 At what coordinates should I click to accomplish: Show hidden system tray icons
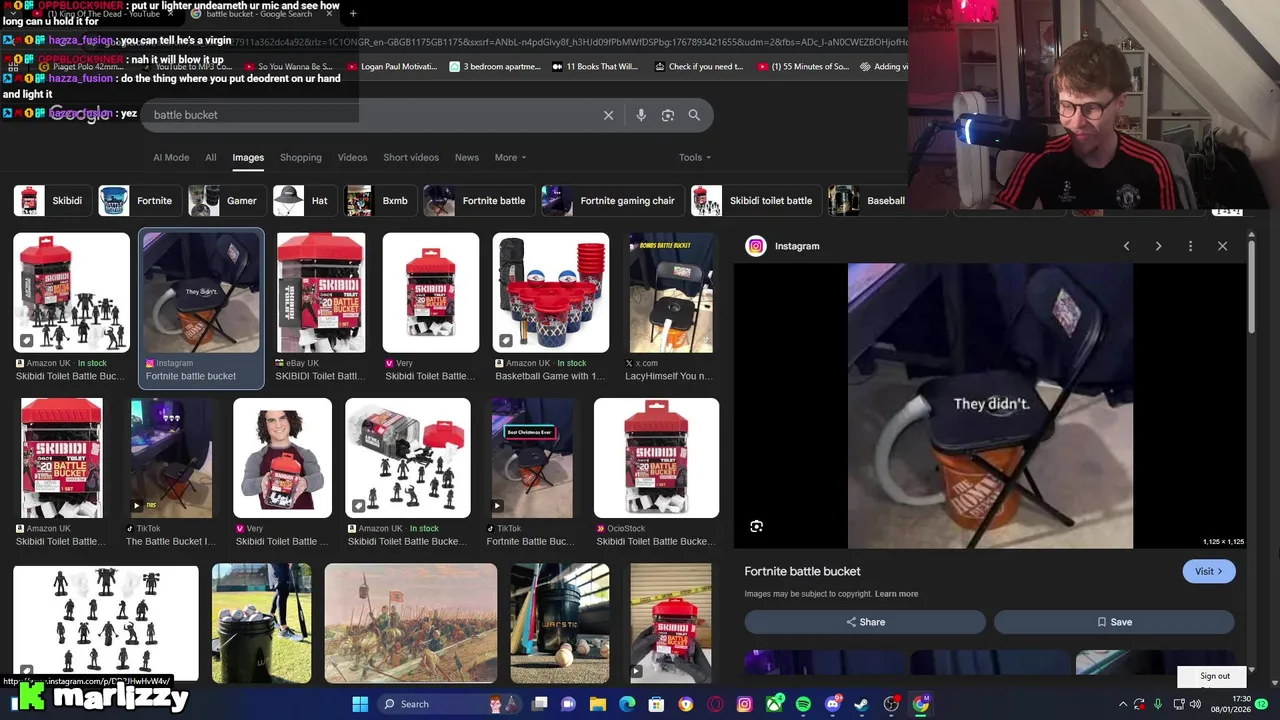(x=1122, y=705)
